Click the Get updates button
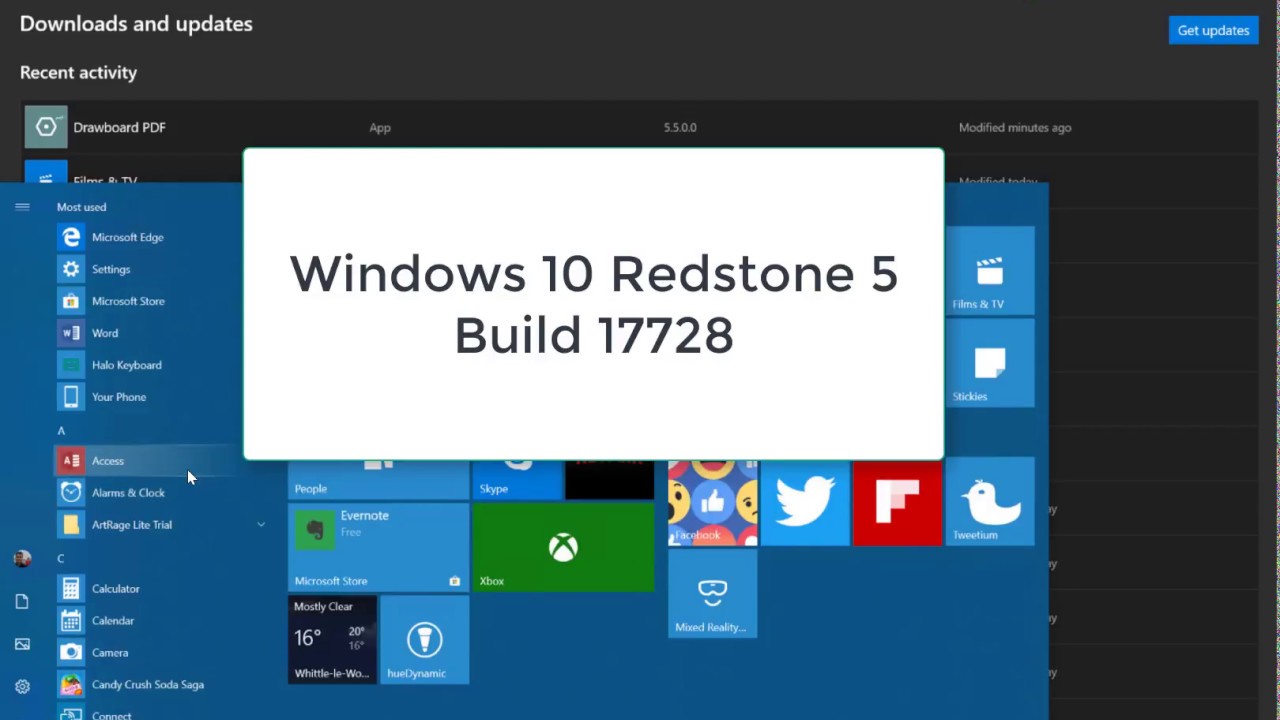 [x=1213, y=30]
